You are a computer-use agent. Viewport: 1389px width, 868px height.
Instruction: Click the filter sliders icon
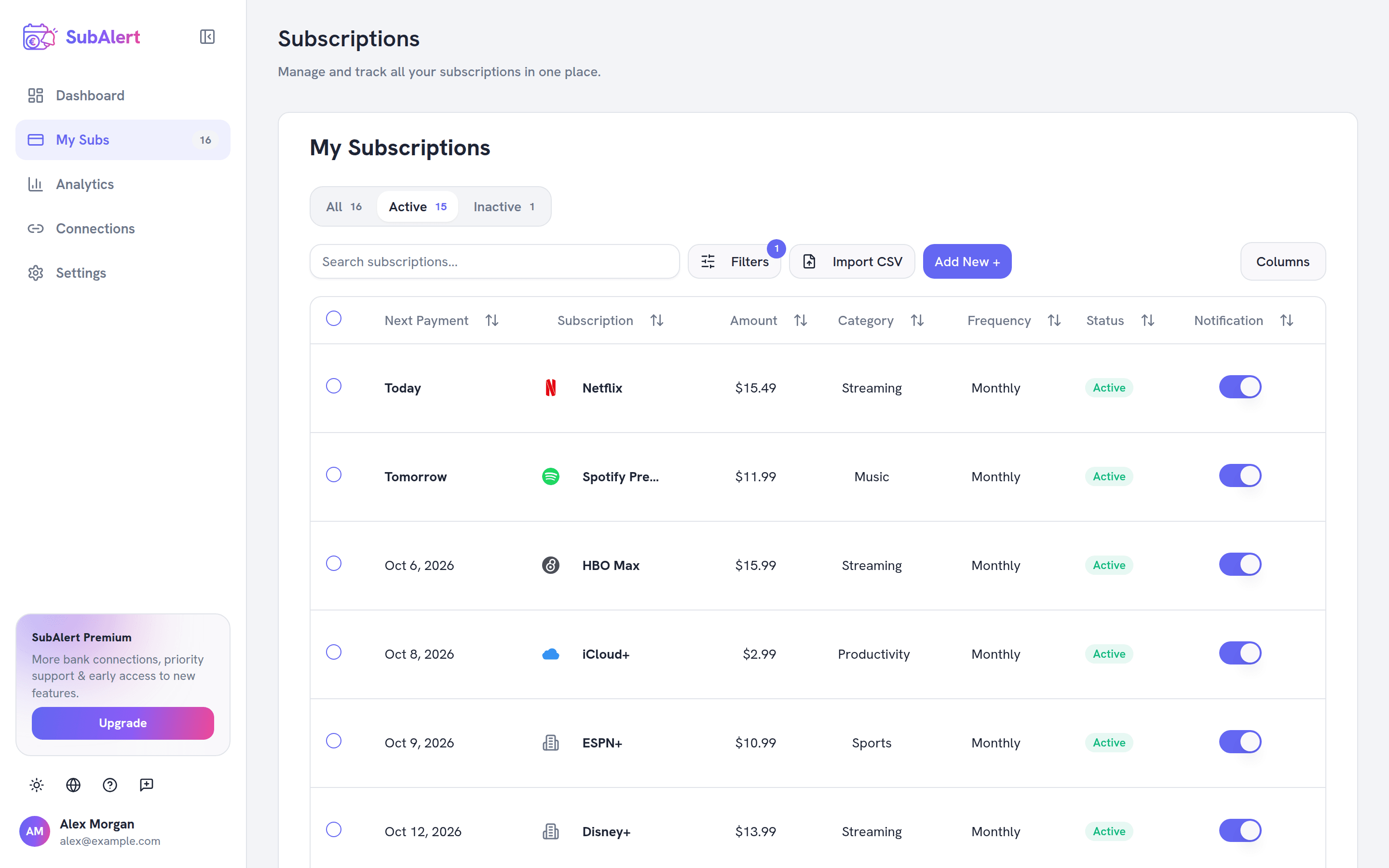(708, 262)
